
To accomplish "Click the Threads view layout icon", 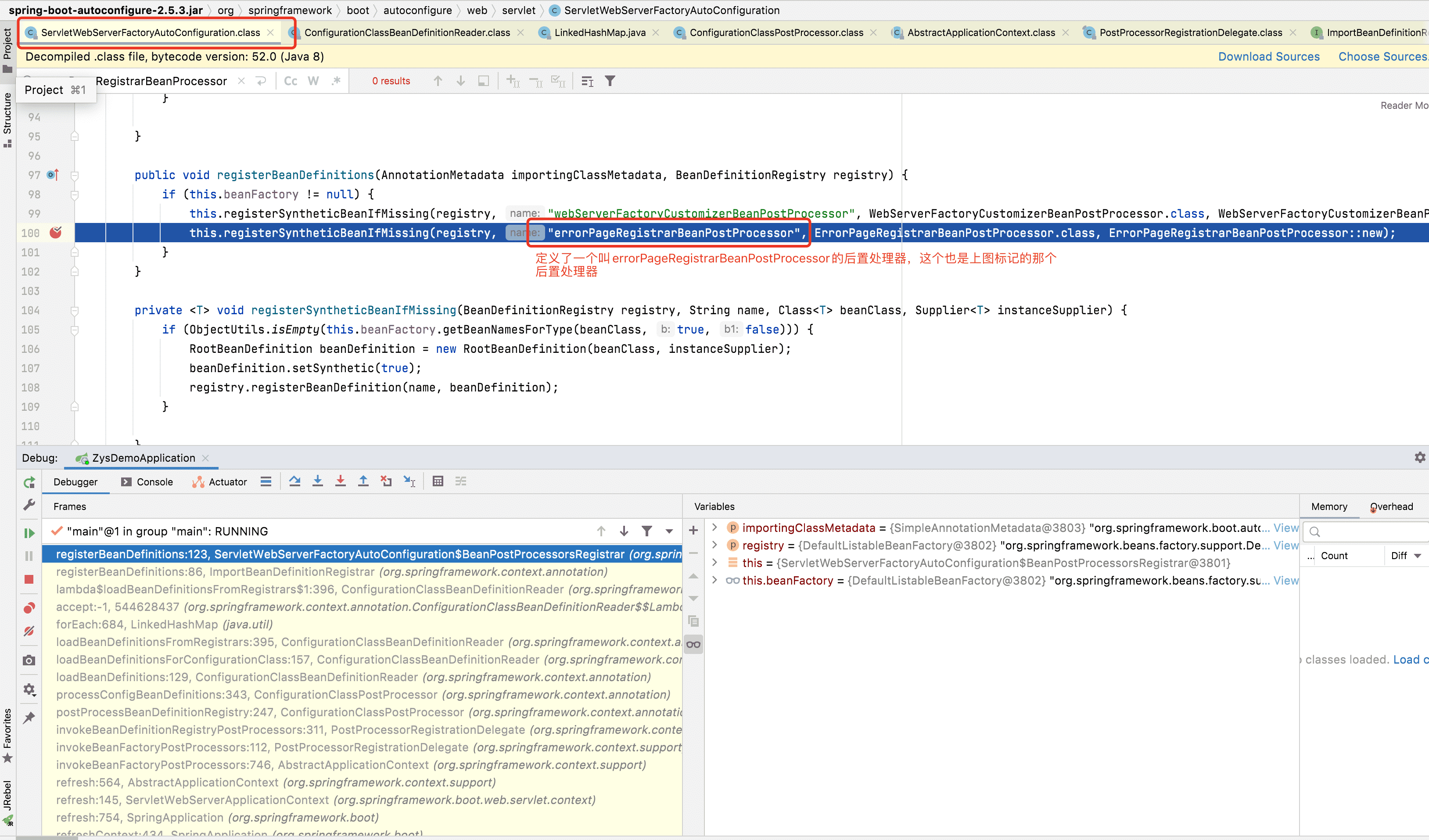I will click(x=266, y=481).
